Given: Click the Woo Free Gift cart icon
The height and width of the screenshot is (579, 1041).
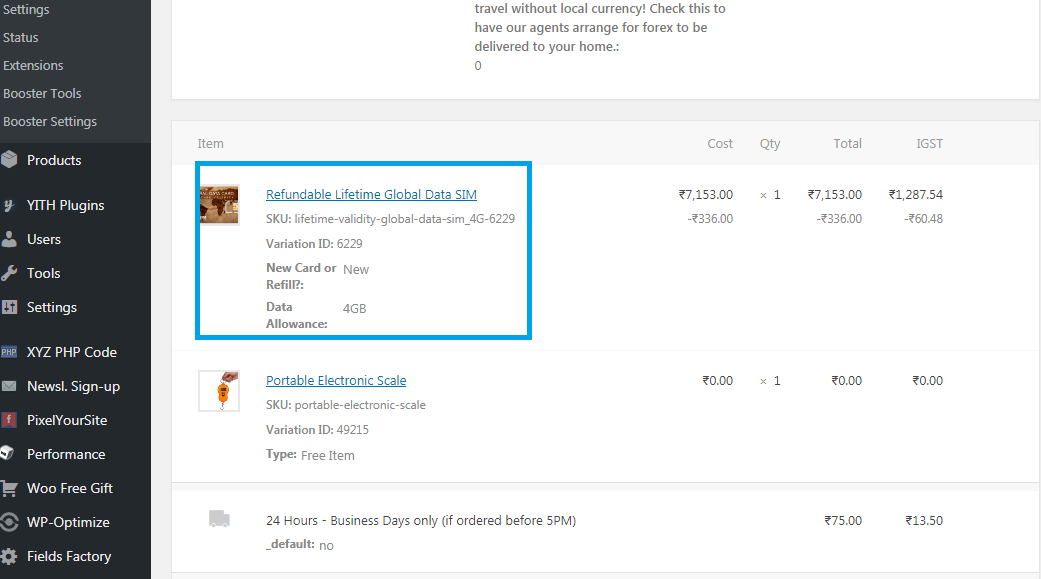Looking at the screenshot, I should pyautogui.click(x=9, y=488).
